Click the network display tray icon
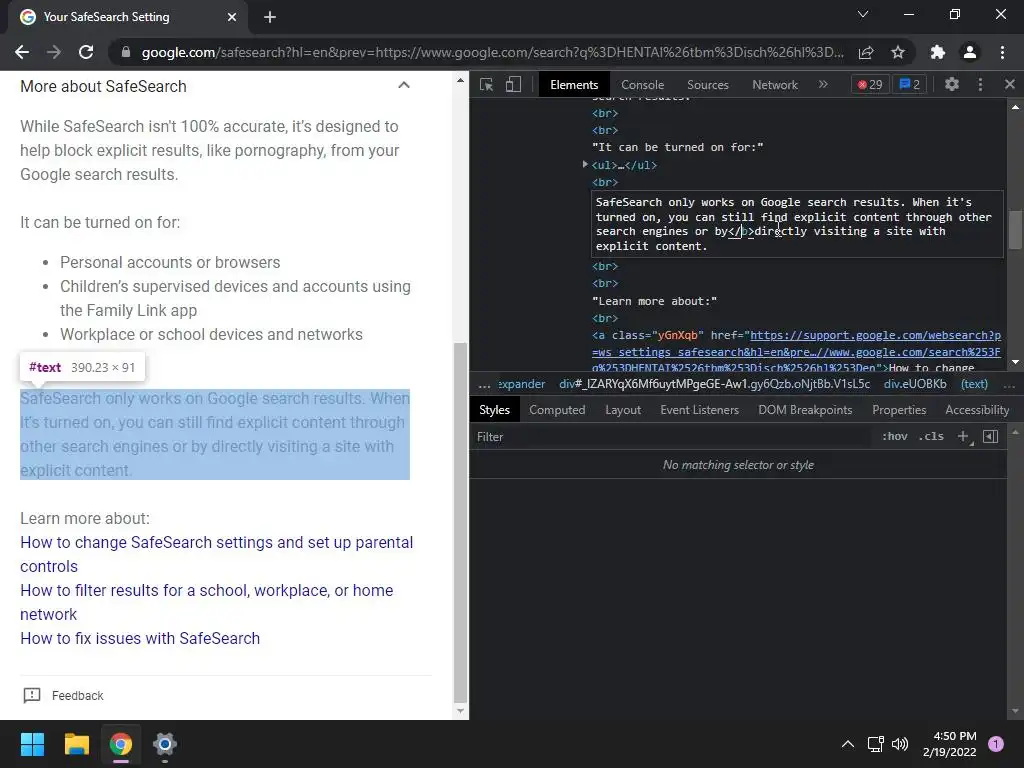This screenshot has width=1024, height=768. [x=875, y=744]
